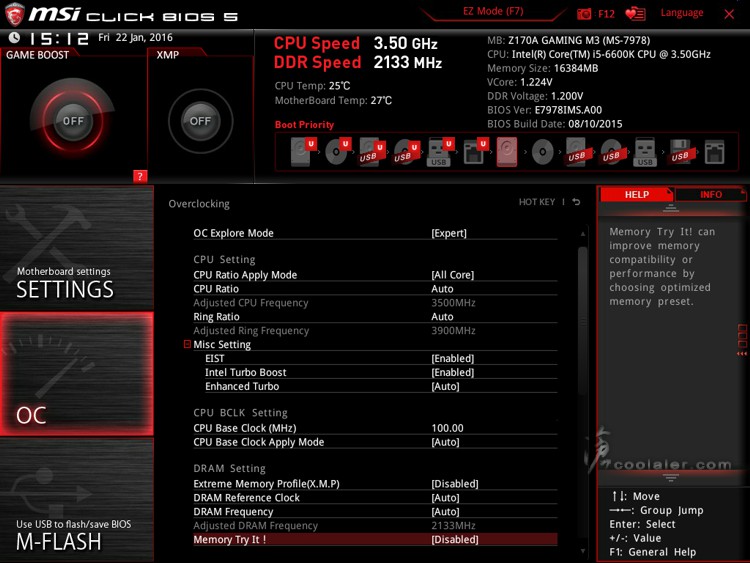Open DRAM Frequency [Auto] options
This screenshot has width=750, height=563.
[x=375, y=511]
